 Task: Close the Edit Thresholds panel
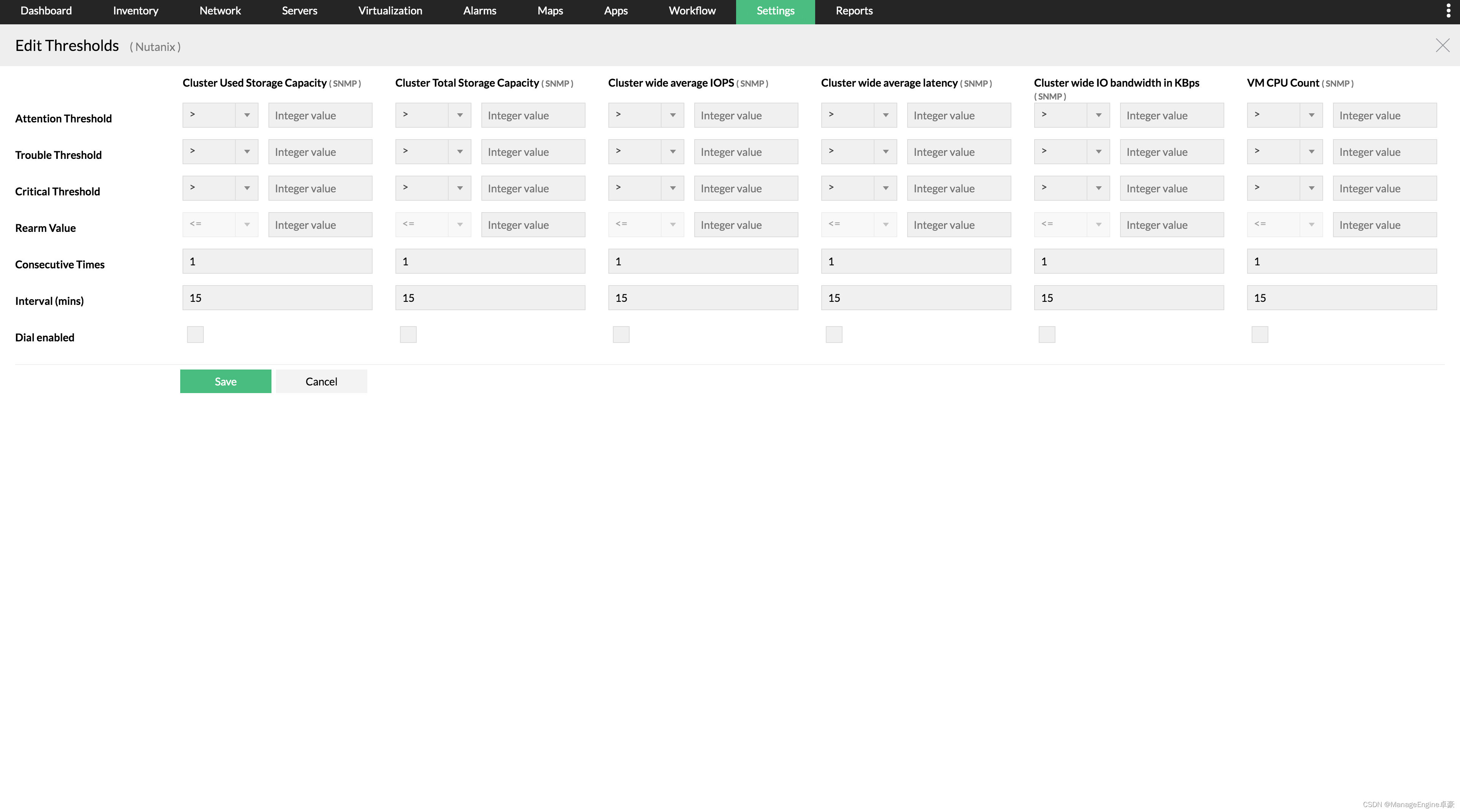1443,45
